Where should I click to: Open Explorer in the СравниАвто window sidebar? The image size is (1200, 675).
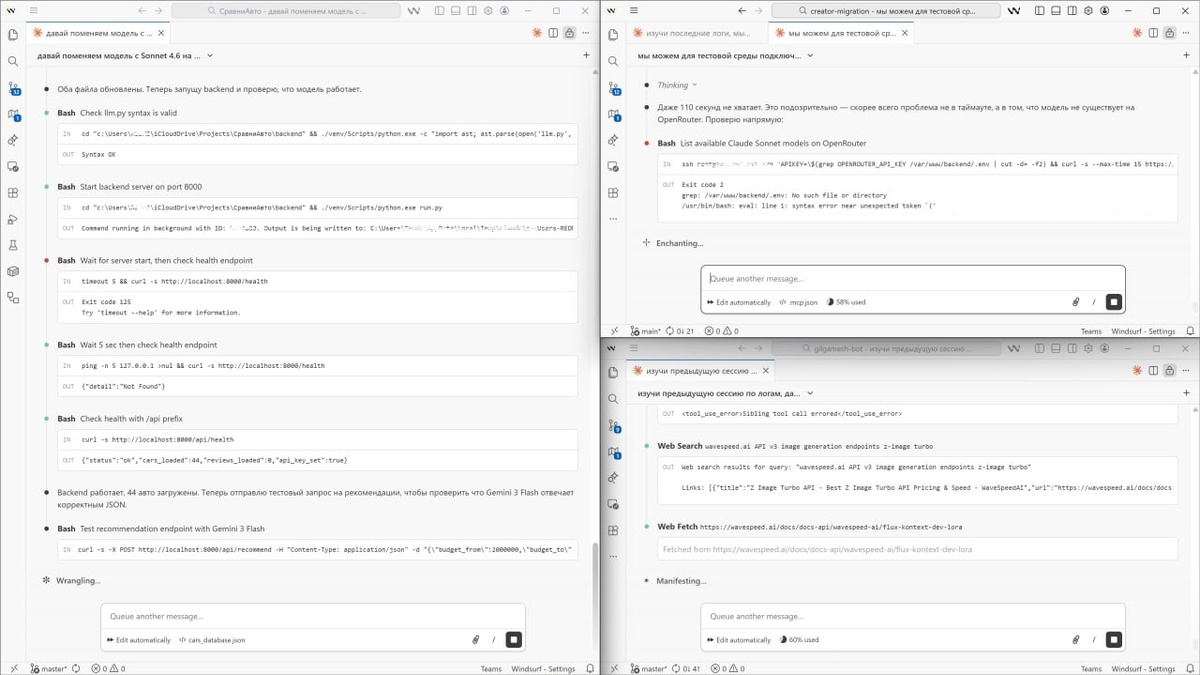13,35
